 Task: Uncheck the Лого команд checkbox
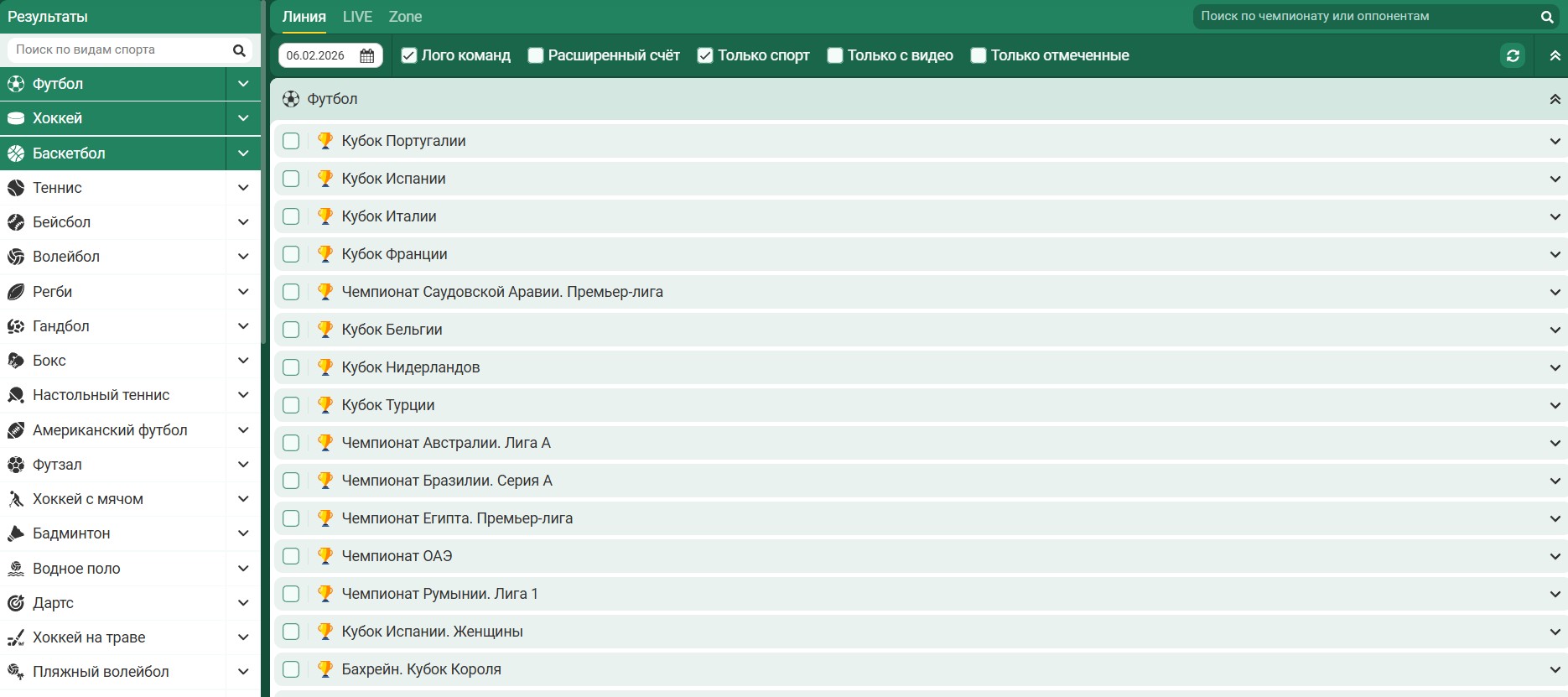pos(409,55)
